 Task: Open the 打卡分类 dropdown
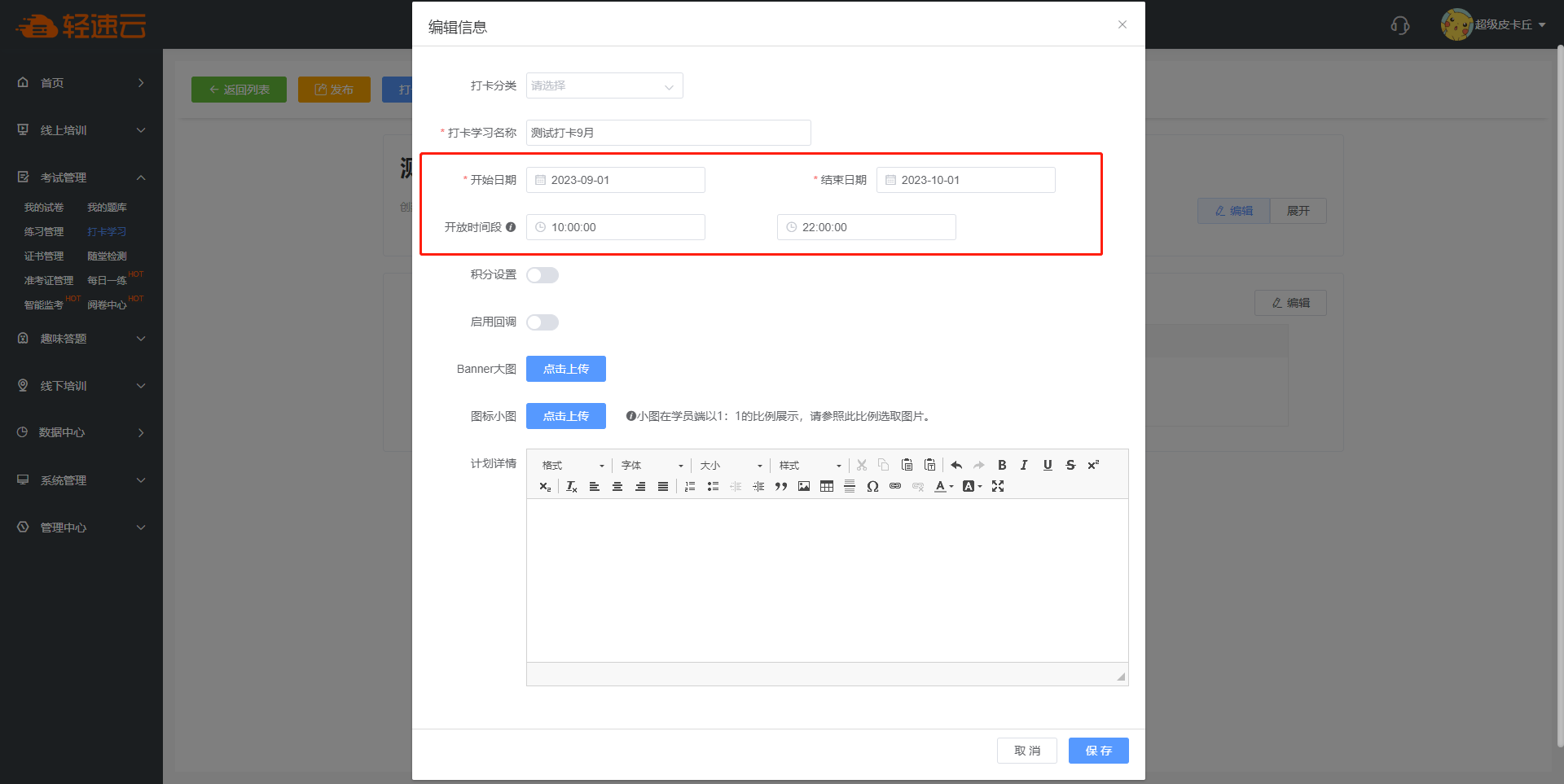point(604,85)
